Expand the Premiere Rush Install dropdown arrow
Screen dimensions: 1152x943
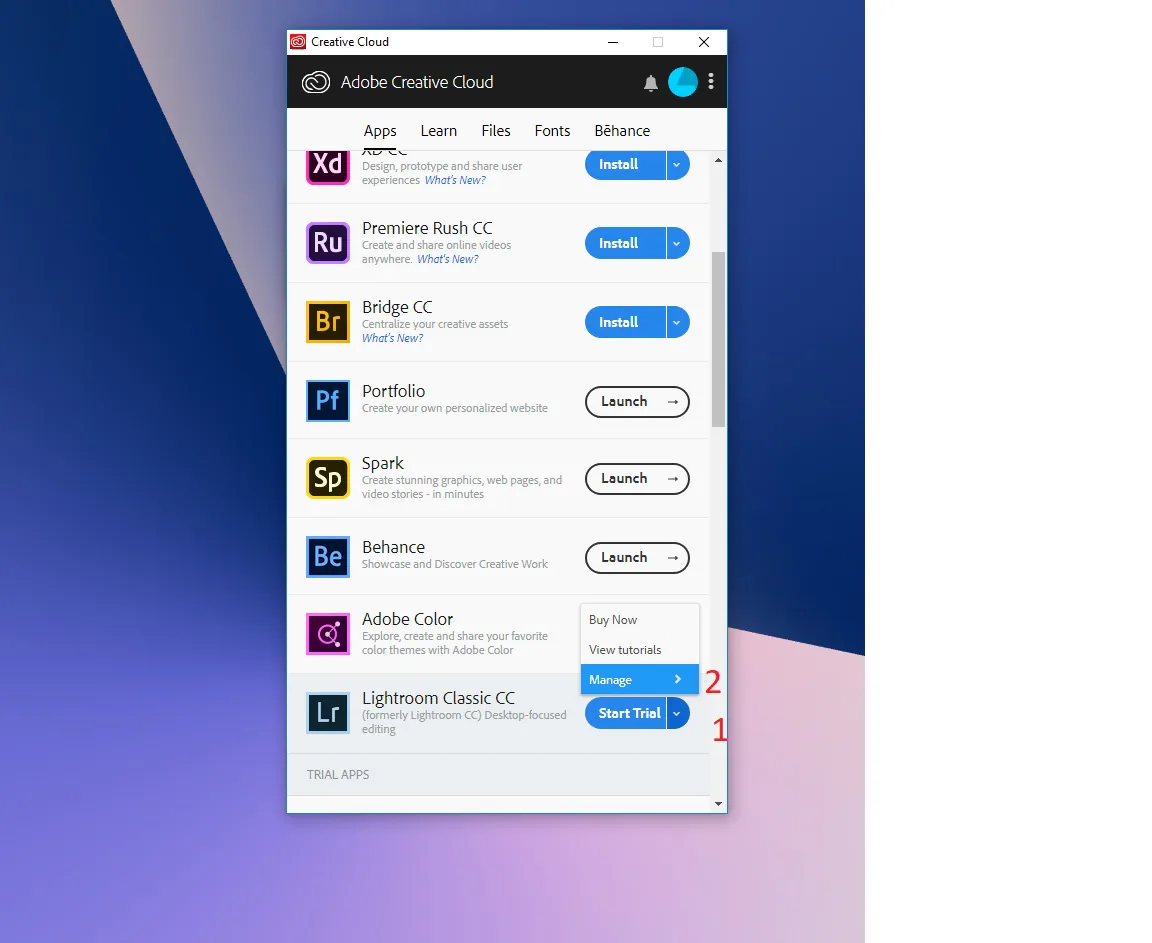tap(677, 243)
